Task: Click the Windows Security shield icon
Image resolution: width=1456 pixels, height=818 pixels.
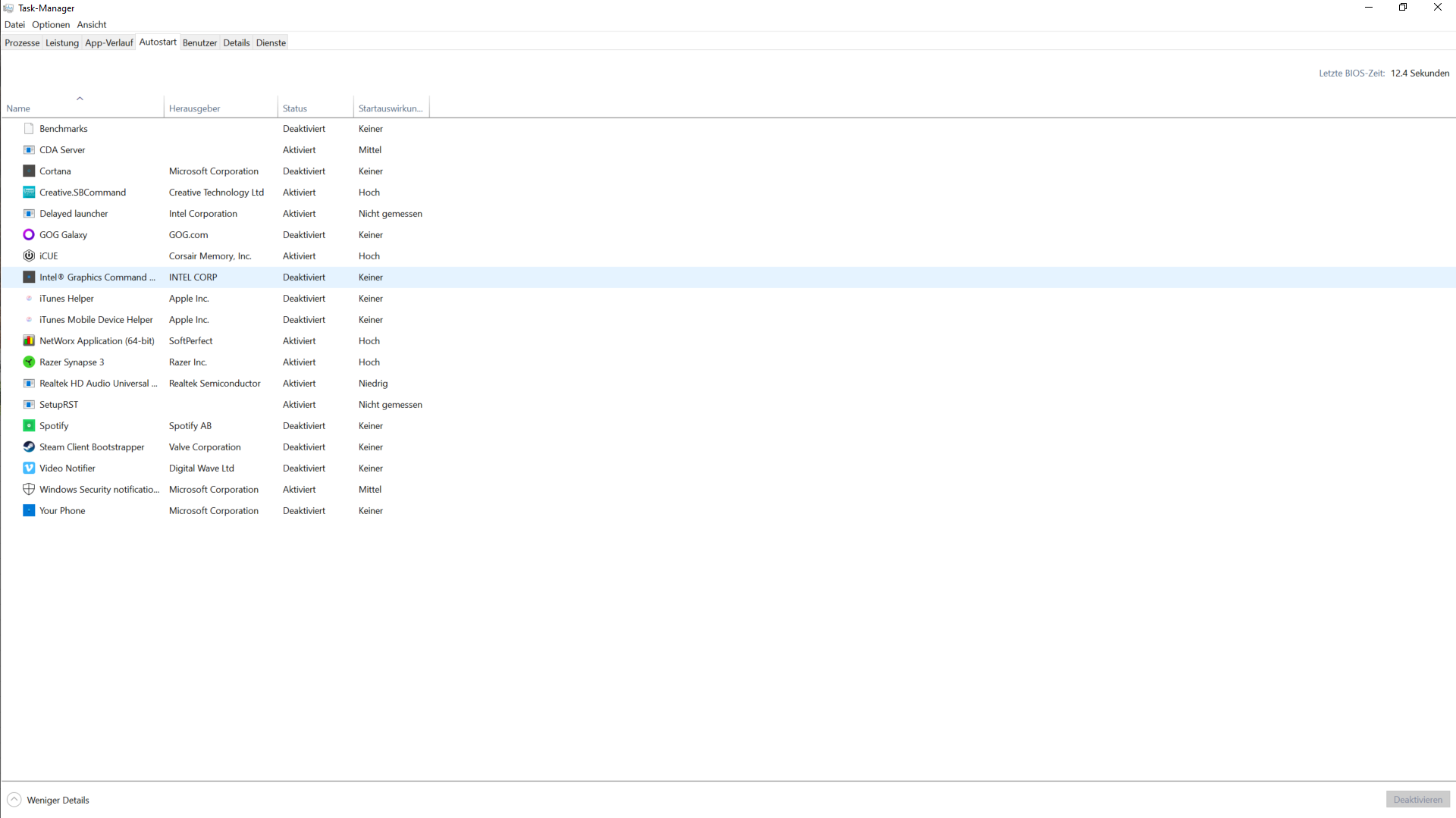Action: 29,490
